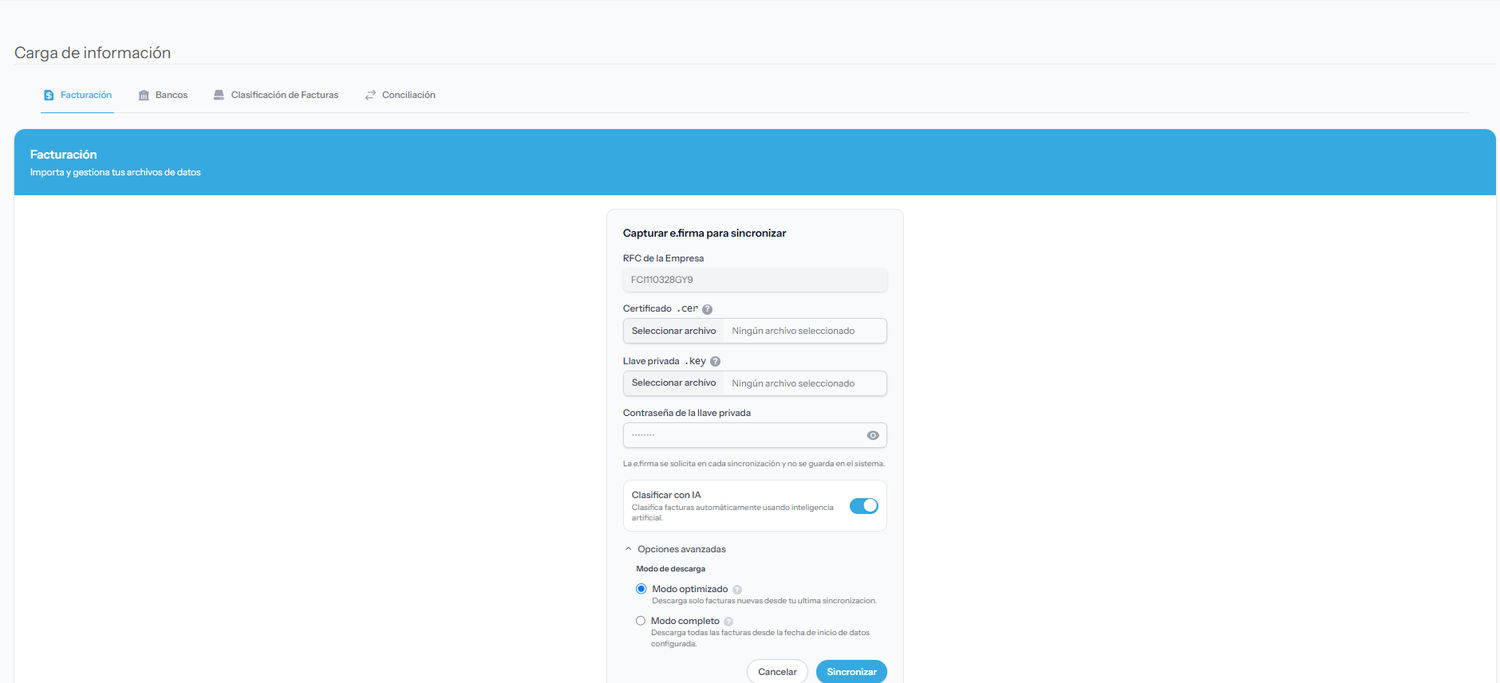The width and height of the screenshot is (1500, 683).
Task: Reveal private key password with eye icon
Action: coord(873,436)
